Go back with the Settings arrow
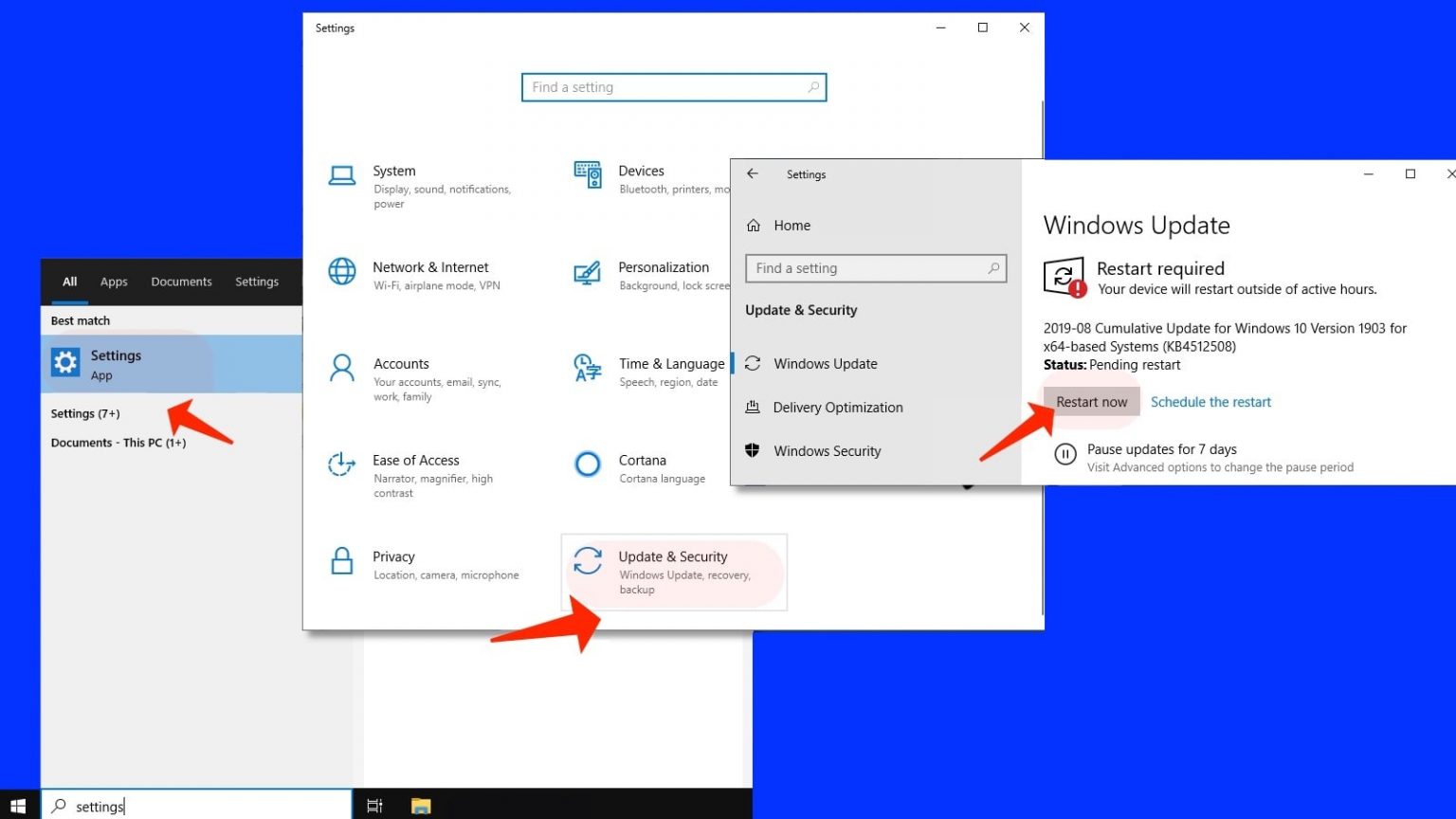The image size is (1456, 819). (753, 173)
